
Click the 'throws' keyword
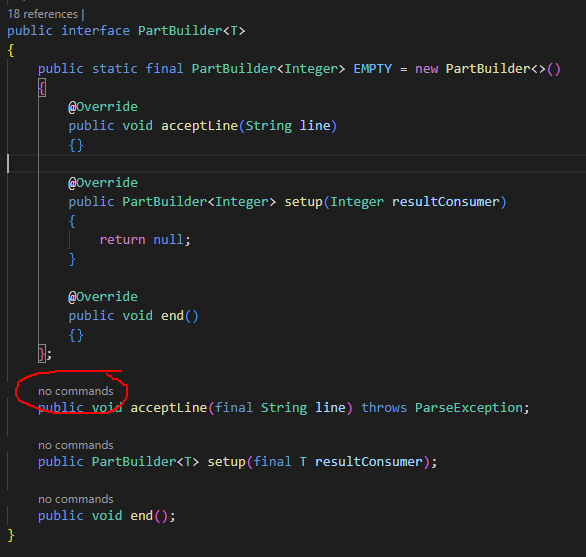pos(384,407)
